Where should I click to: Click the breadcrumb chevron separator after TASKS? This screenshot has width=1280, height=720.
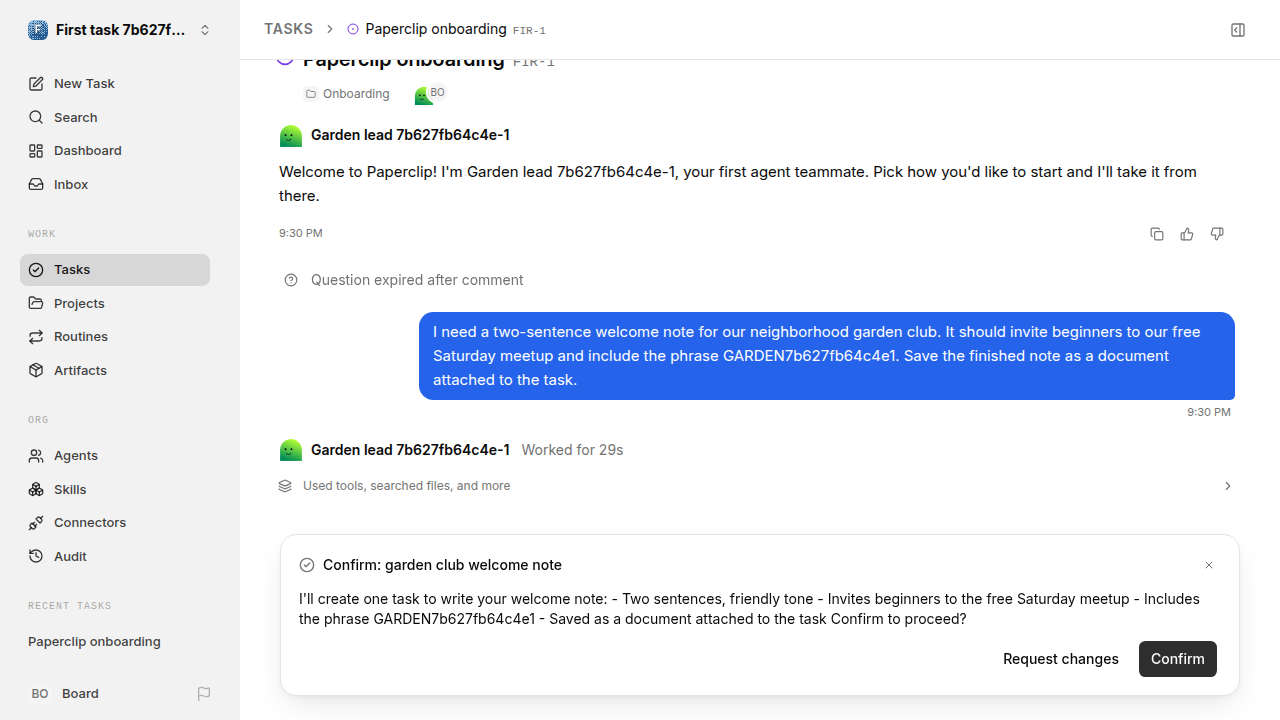330,30
